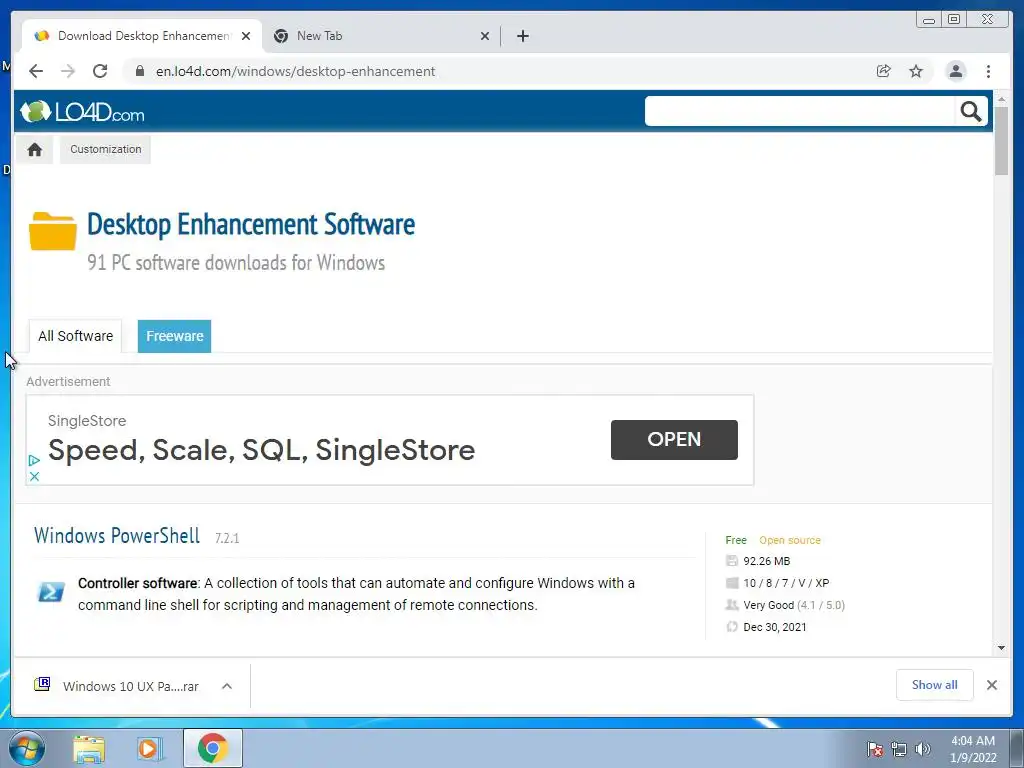This screenshot has height=768, width=1024.
Task: Close the New Tab tab
Action: pyautogui.click(x=485, y=36)
